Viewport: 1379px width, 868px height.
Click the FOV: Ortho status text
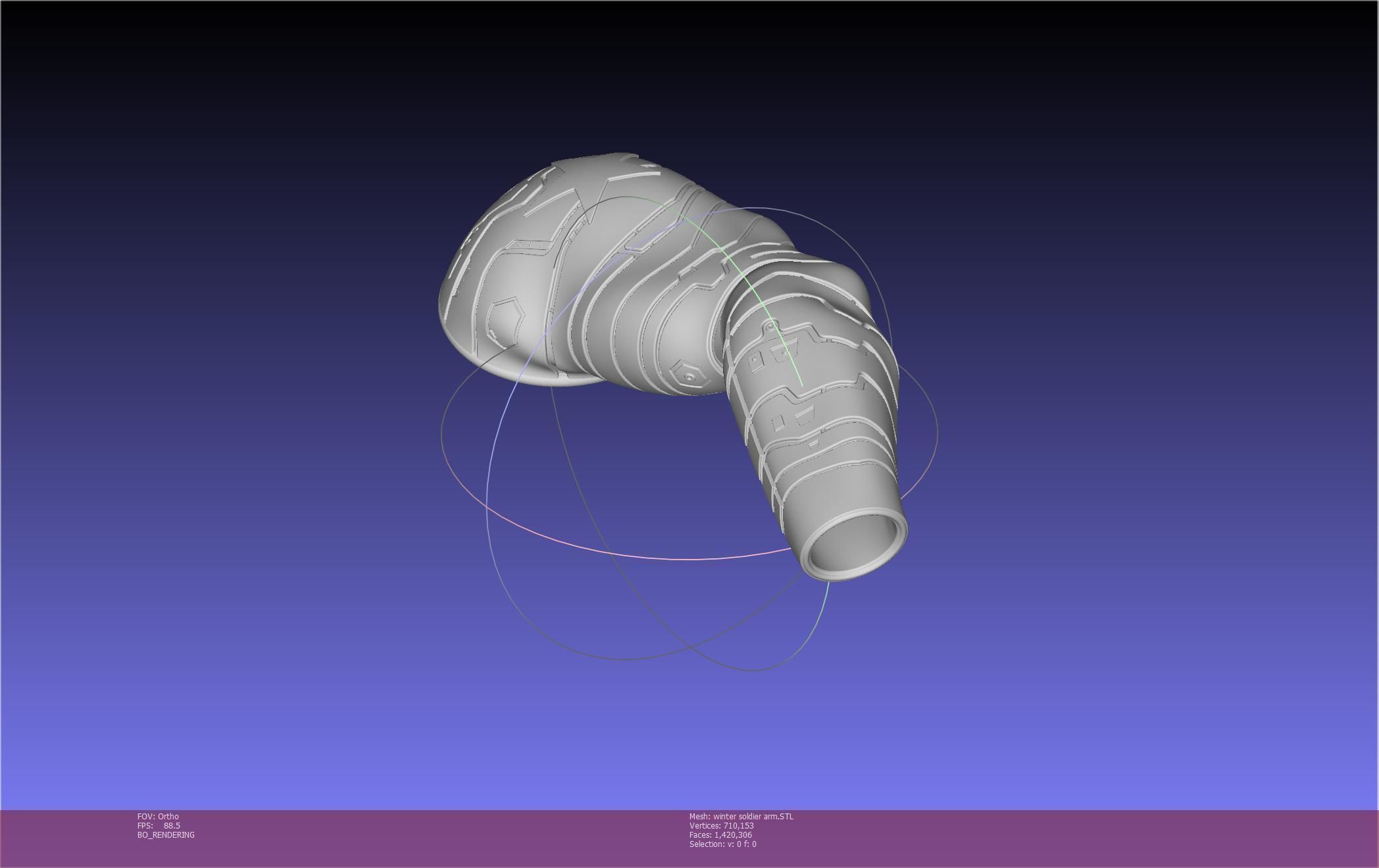158,816
